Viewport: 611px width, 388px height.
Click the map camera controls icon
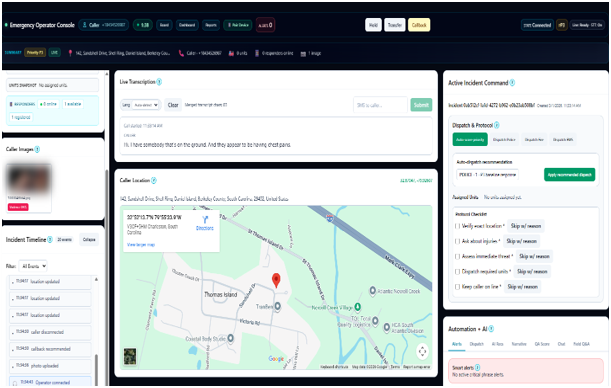(x=422, y=351)
